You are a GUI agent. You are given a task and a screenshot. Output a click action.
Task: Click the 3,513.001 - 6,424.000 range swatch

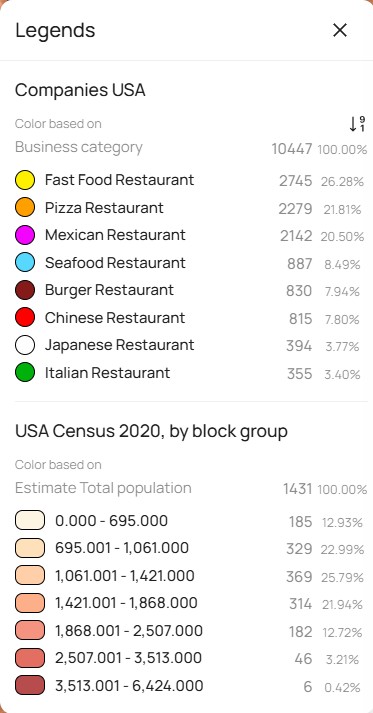(30, 685)
